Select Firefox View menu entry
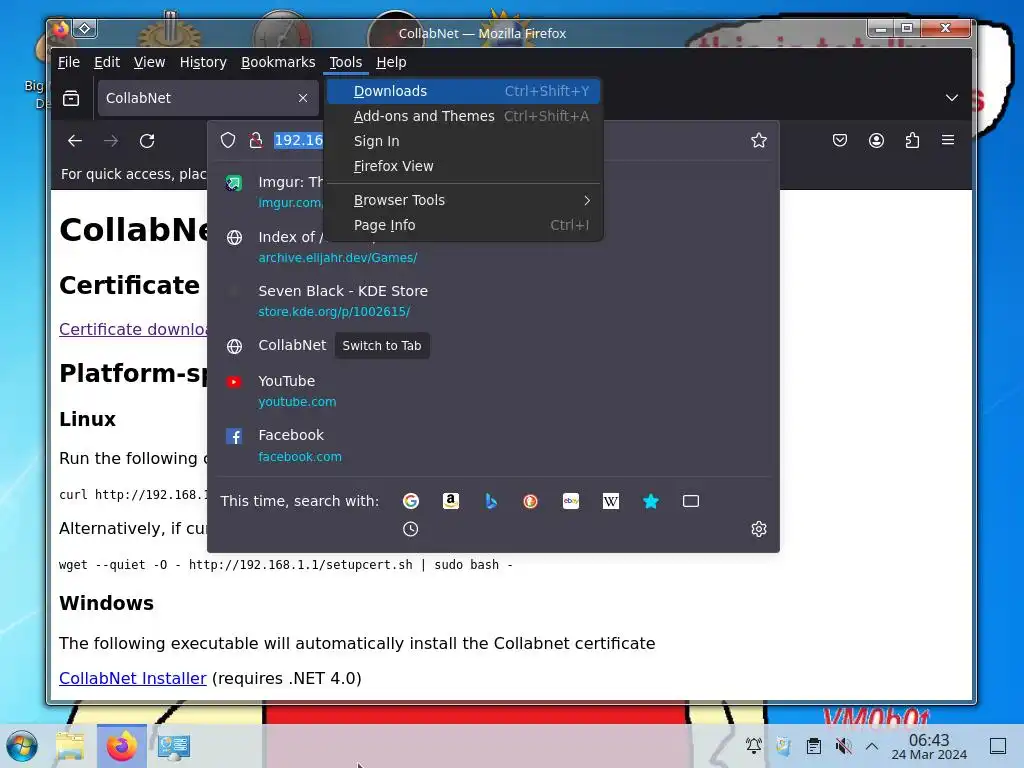Viewport: 1024px width, 768px height. pyautogui.click(x=464, y=166)
